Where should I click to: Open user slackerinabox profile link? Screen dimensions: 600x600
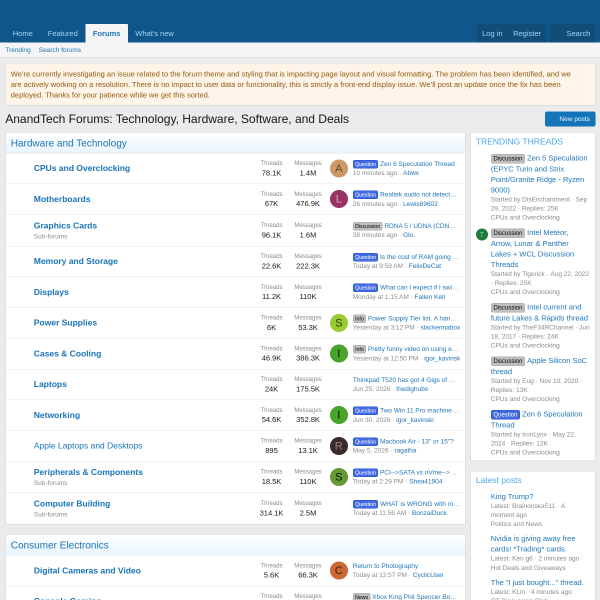click(440, 328)
